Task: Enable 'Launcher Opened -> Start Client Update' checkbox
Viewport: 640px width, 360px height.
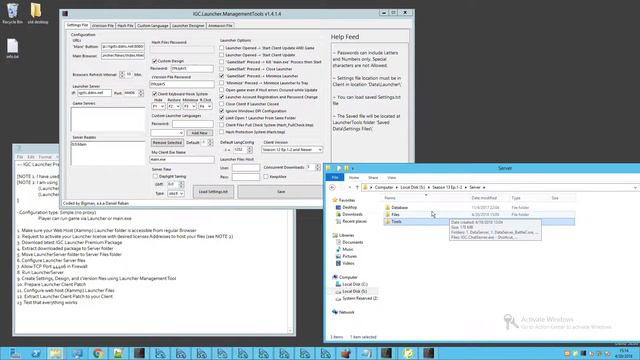Action: tap(222, 55)
